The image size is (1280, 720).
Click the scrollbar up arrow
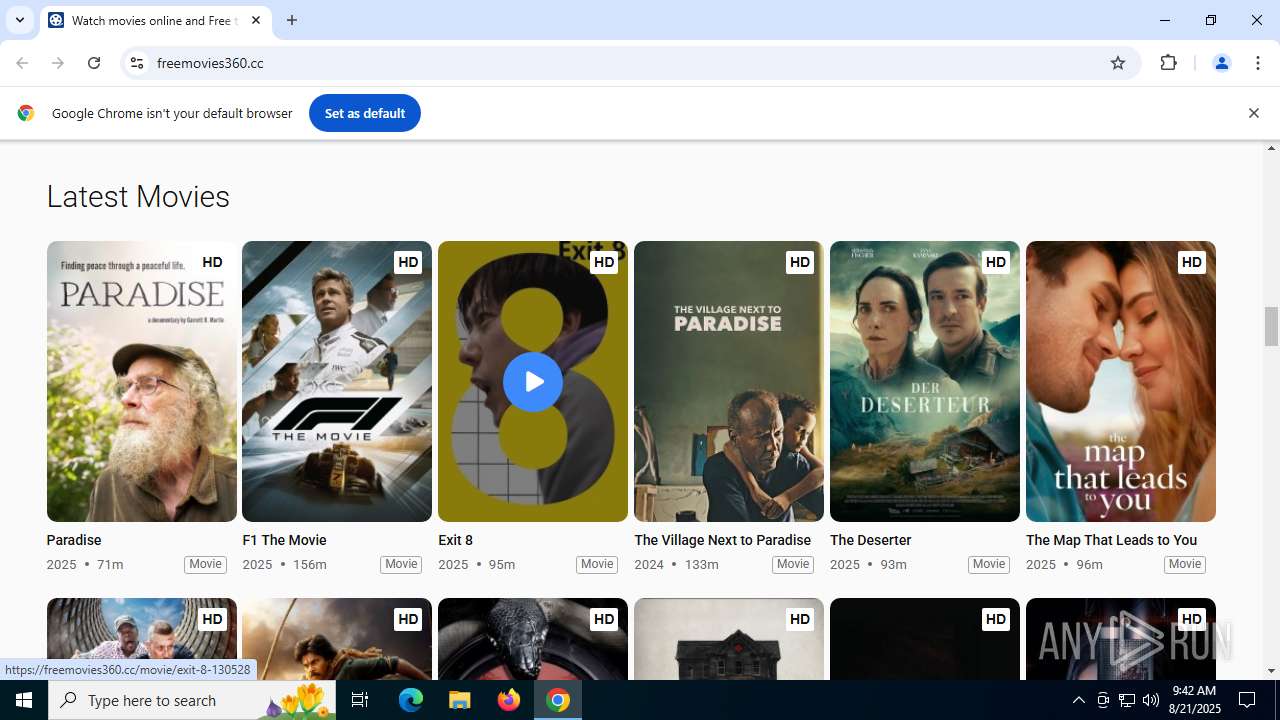pos(1271,148)
